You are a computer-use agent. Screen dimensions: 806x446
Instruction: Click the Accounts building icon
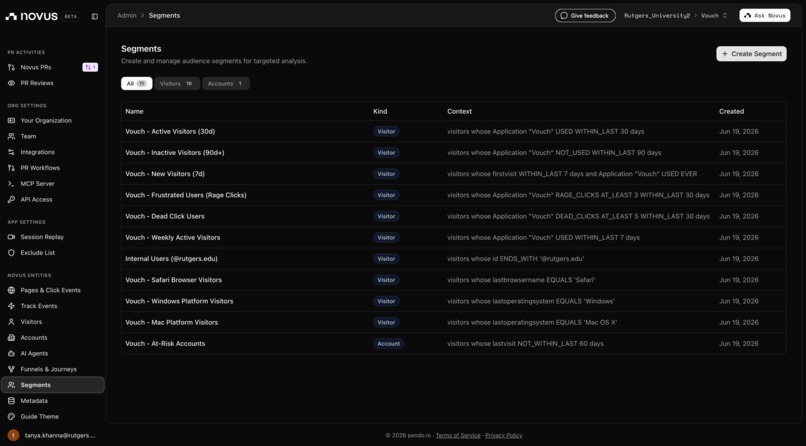[11, 338]
